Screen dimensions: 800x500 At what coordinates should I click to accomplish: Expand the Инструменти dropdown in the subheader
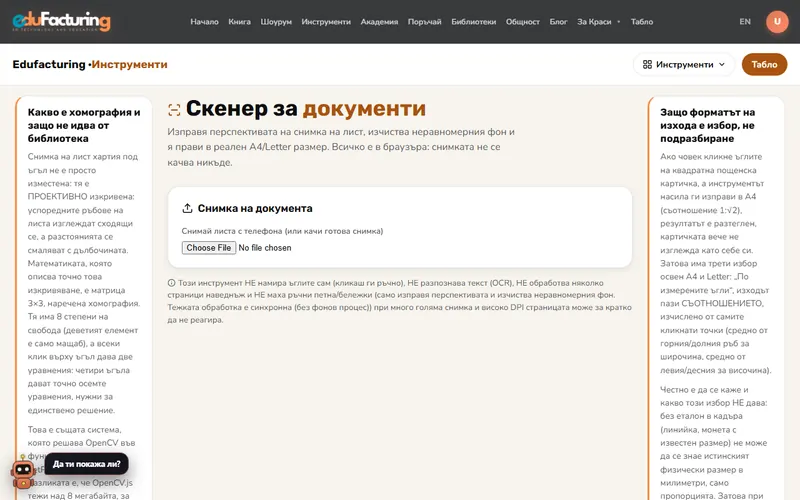point(684,64)
